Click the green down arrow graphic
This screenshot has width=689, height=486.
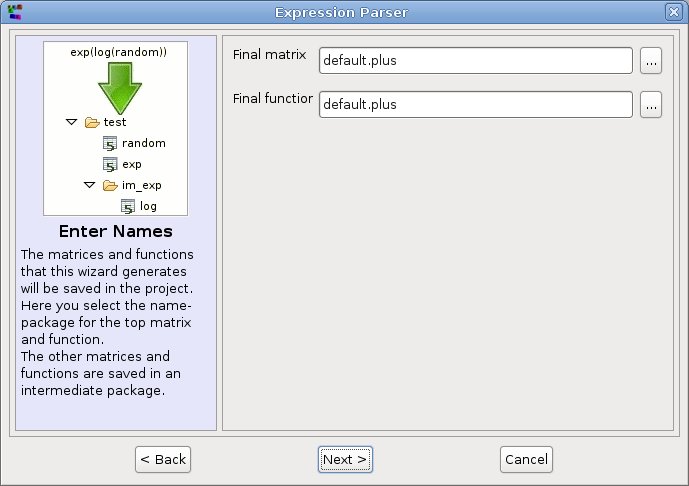pos(119,87)
